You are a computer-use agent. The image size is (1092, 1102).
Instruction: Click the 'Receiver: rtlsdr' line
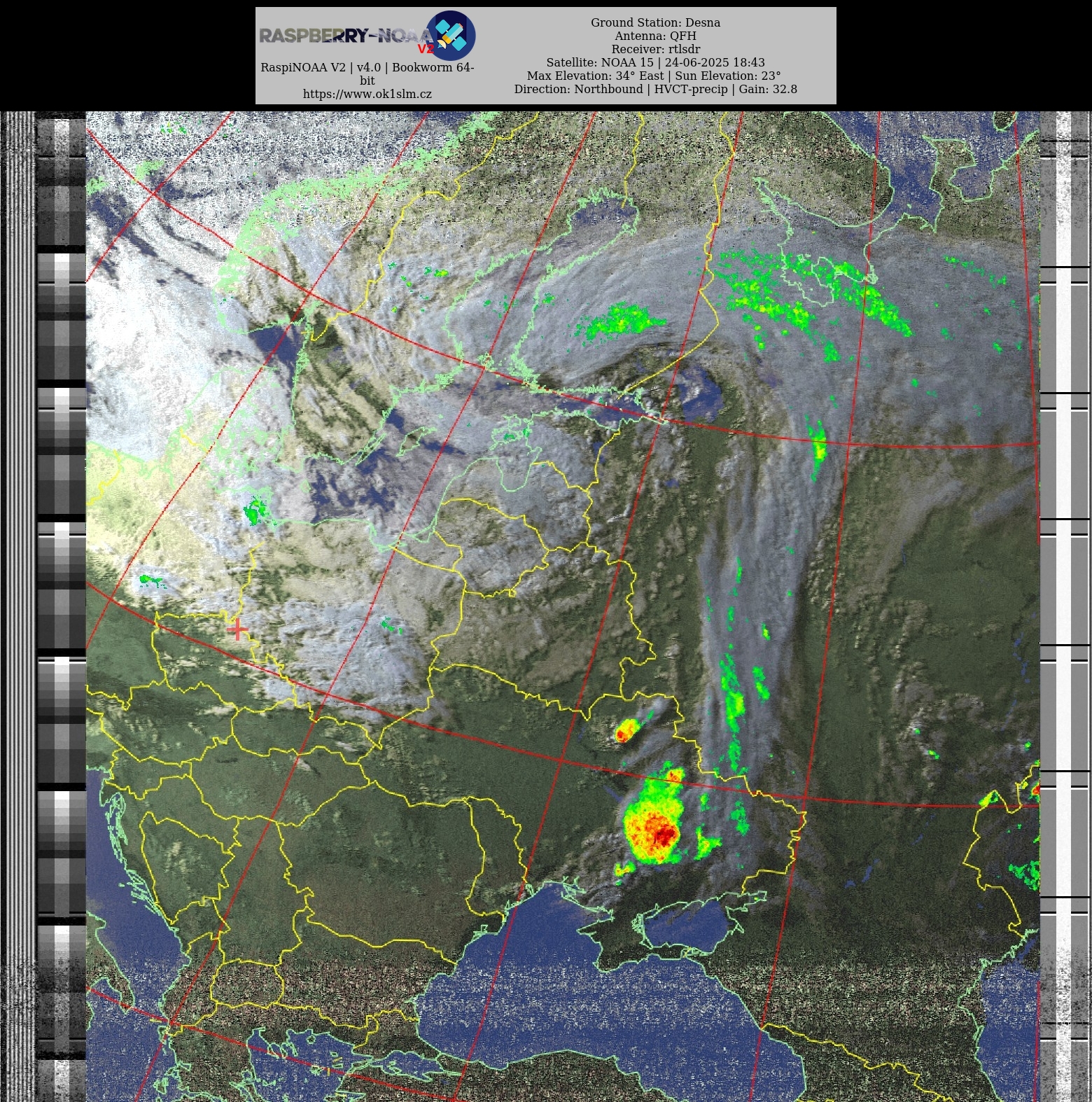click(x=655, y=49)
